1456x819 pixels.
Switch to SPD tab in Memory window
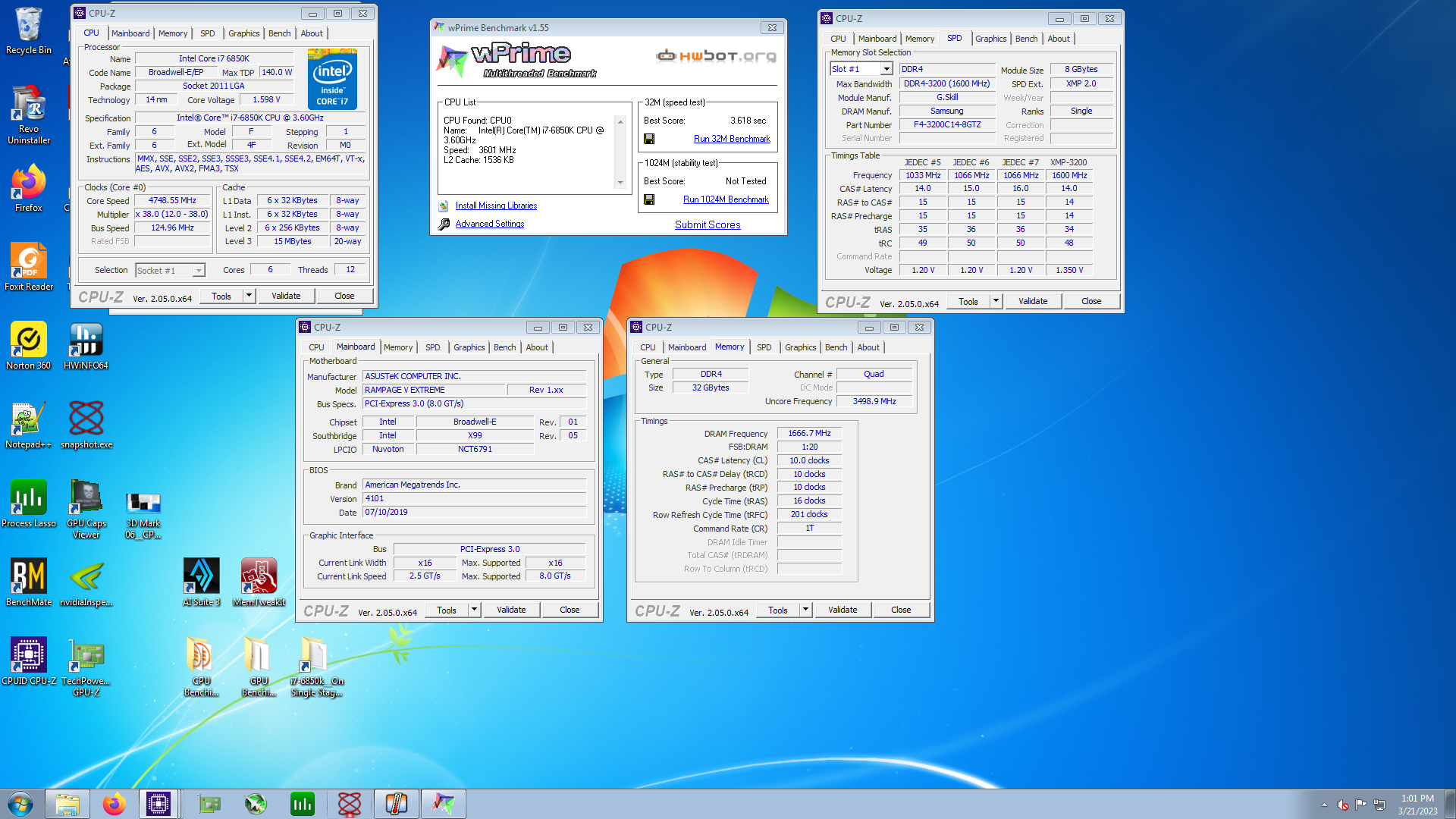tap(764, 347)
